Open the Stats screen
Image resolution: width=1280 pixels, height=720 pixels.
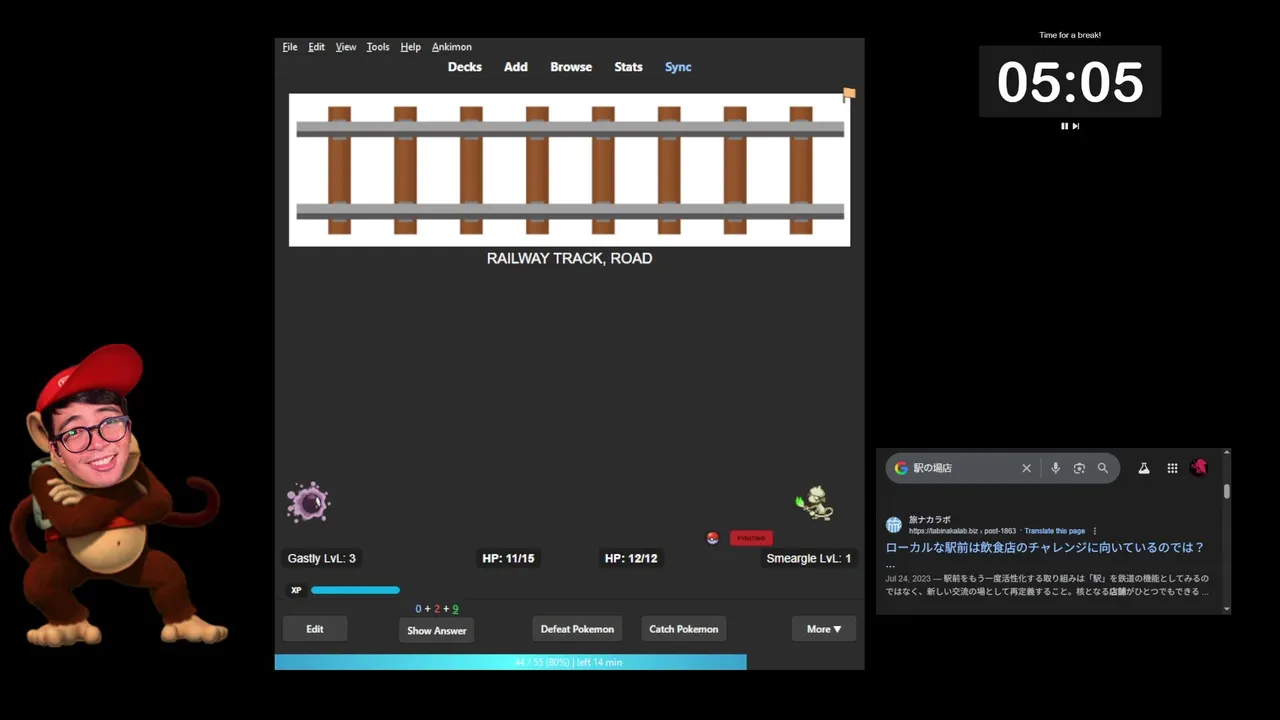[628, 67]
